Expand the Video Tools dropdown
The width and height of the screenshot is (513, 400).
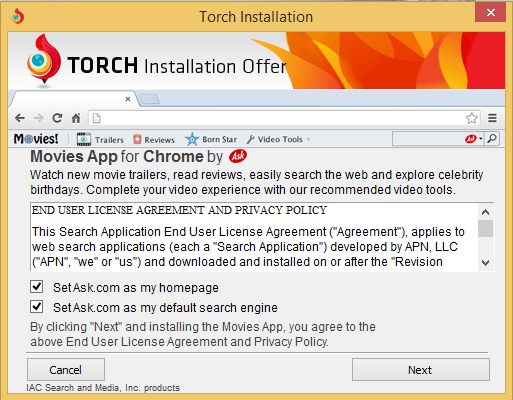pyautogui.click(x=278, y=139)
